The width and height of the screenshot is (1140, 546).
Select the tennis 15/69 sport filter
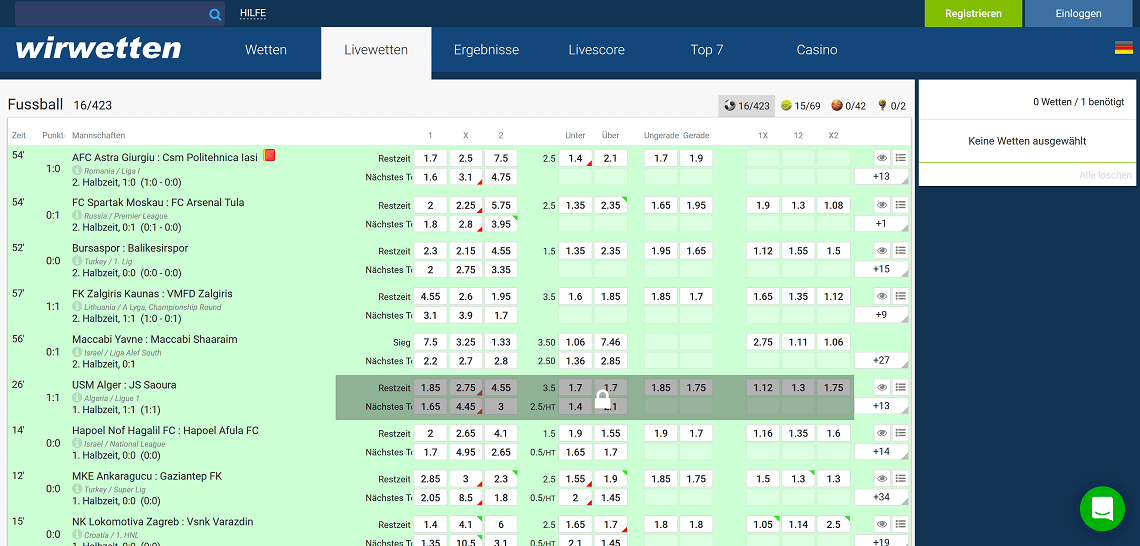click(x=800, y=106)
